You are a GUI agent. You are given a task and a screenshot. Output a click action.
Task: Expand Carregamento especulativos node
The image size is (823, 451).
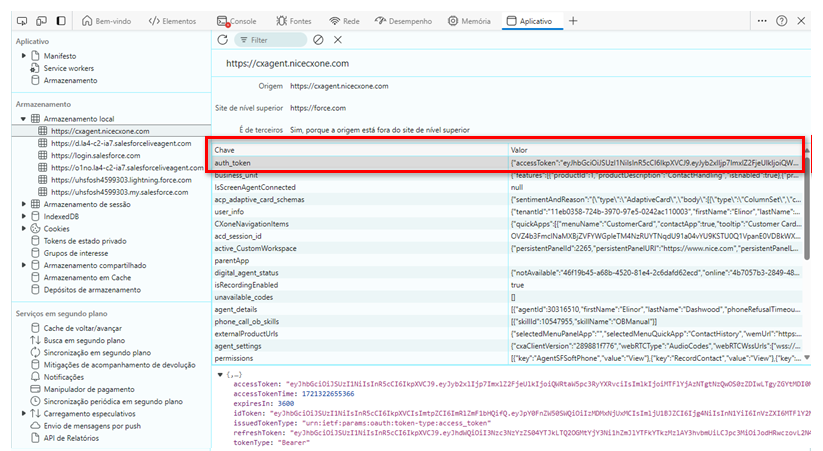(x=24, y=414)
